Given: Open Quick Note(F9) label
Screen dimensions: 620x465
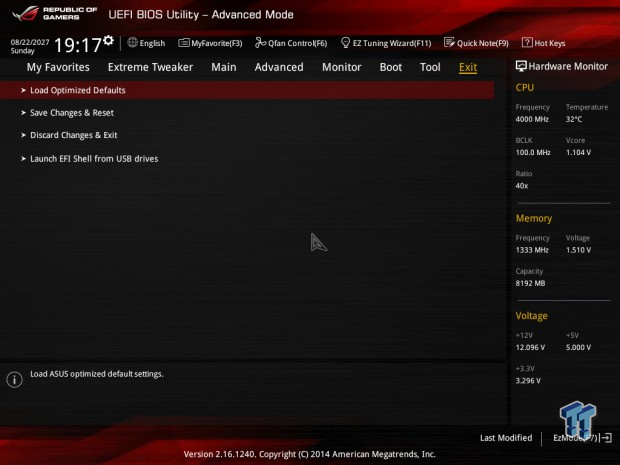Looking at the screenshot, I should pos(483,43).
